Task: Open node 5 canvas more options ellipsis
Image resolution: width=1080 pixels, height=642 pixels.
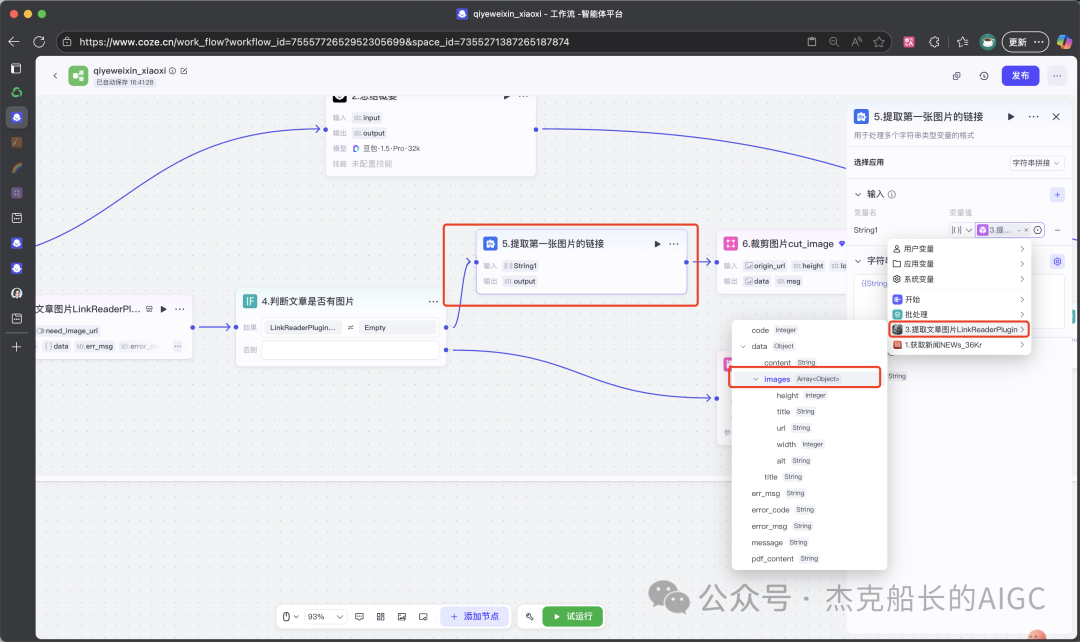Action: click(x=674, y=244)
